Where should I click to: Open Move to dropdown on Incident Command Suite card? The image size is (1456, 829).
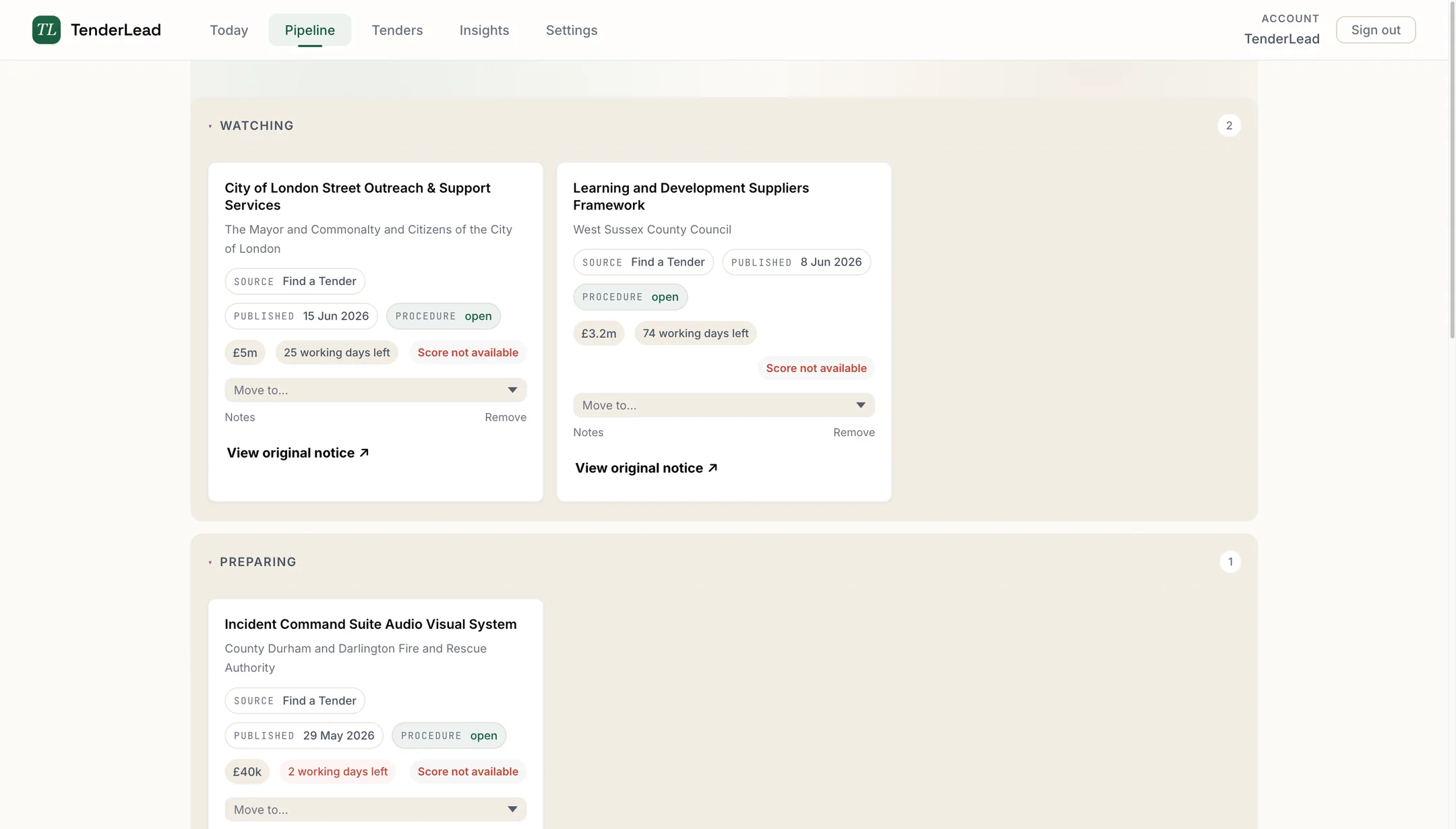coord(375,809)
